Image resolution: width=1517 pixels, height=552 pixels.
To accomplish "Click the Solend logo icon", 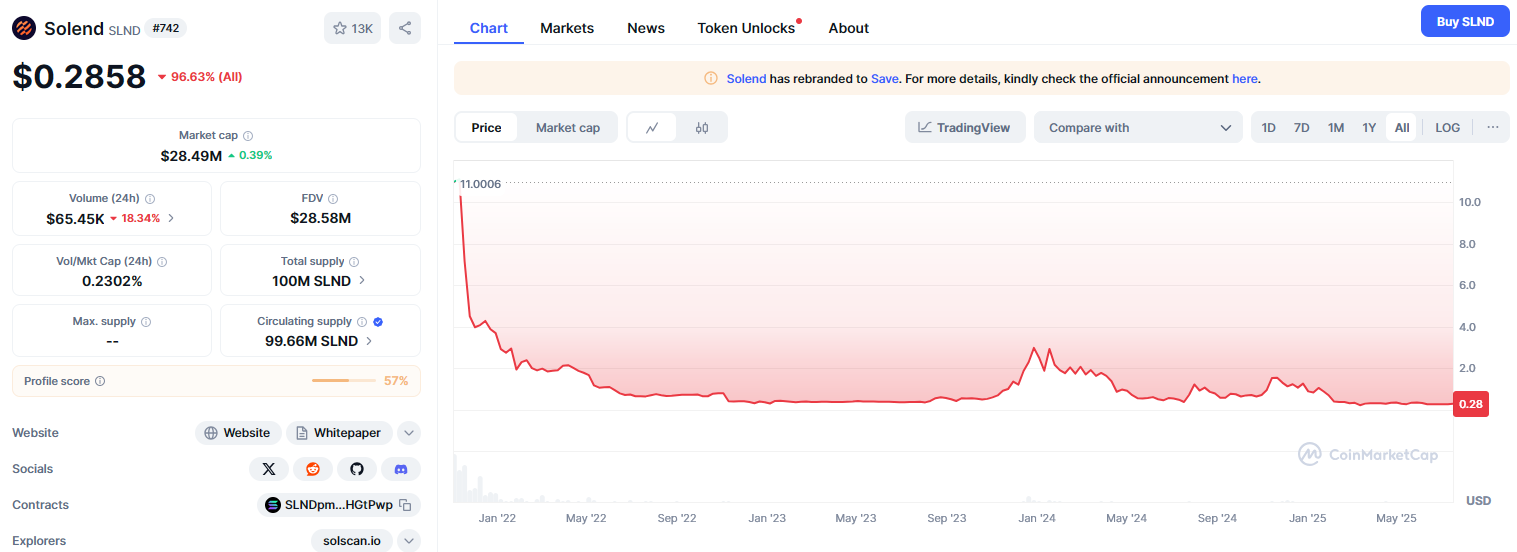I will click(24, 28).
